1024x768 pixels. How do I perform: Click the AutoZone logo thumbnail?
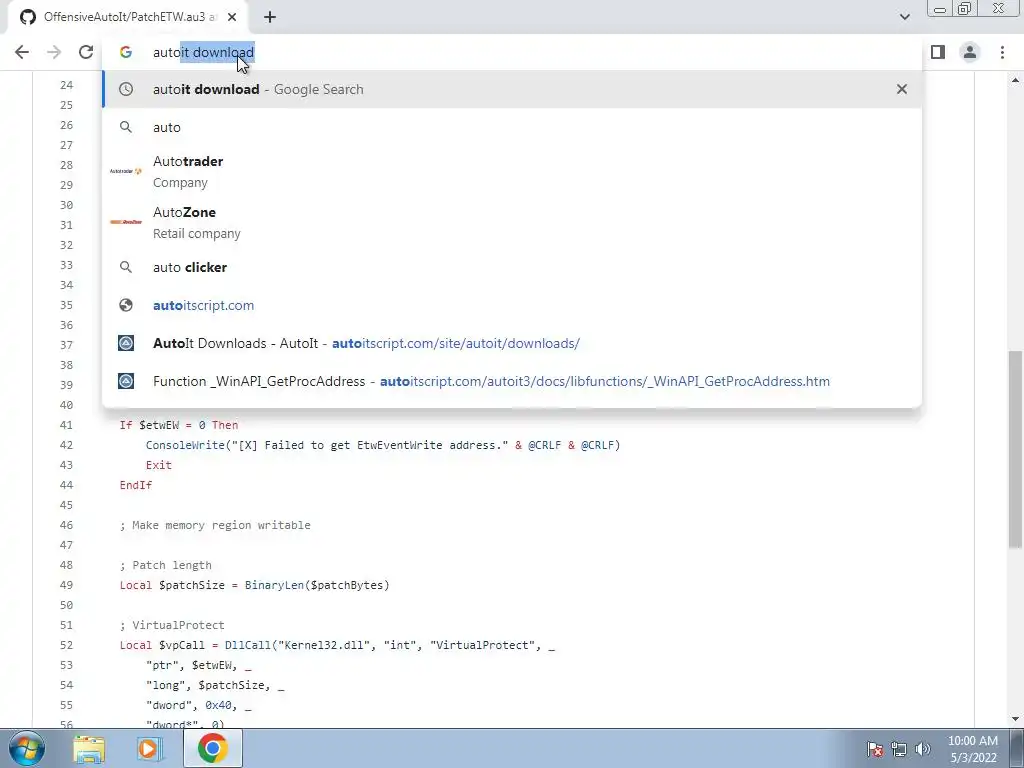(125, 222)
